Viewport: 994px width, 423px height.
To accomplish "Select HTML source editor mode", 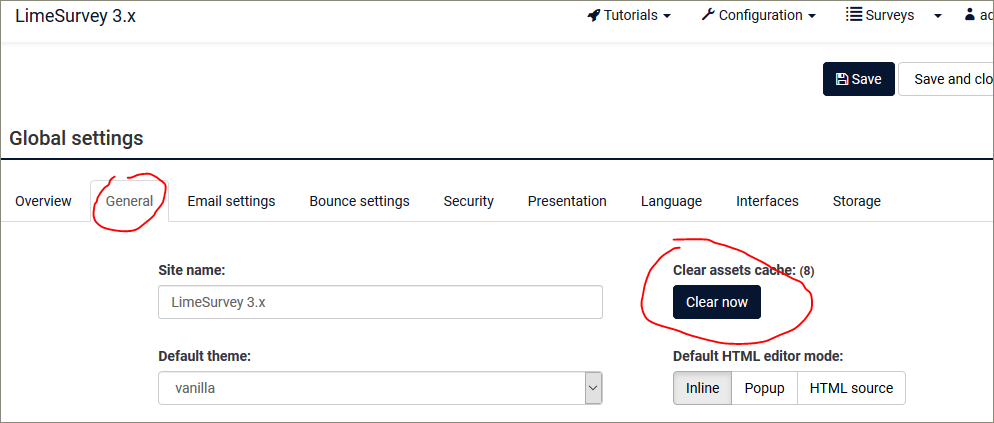I will point(851,388).
